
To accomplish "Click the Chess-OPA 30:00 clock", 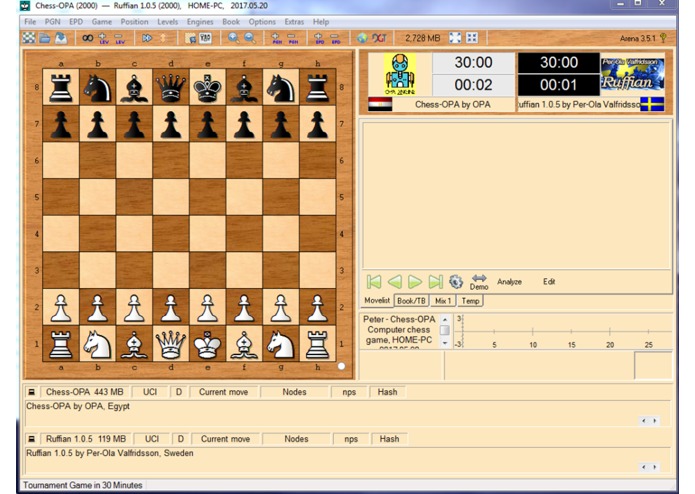I will pos(473,62).
